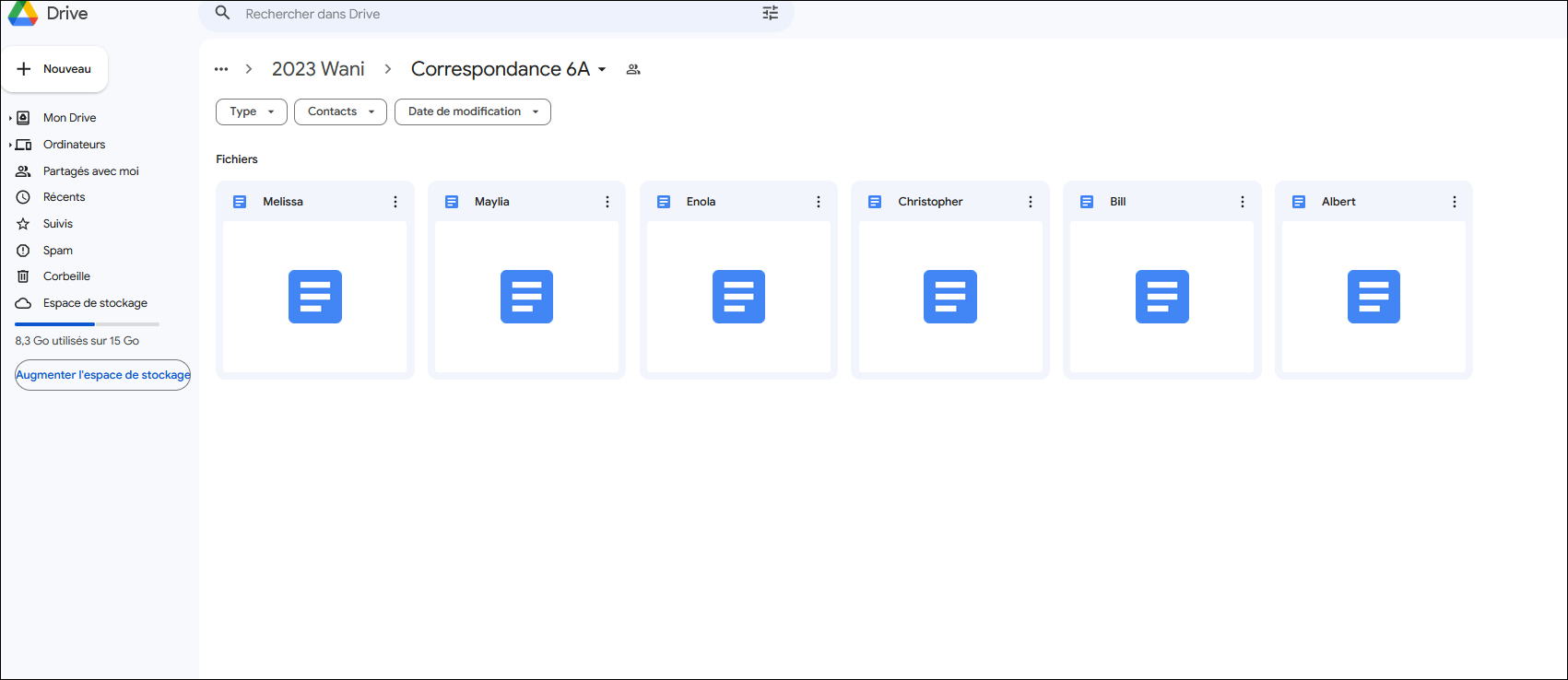The height and width of the screenshot is (680, 1568).
Task: Open three-dot menu for Enola document
Action: click(819, 202)
